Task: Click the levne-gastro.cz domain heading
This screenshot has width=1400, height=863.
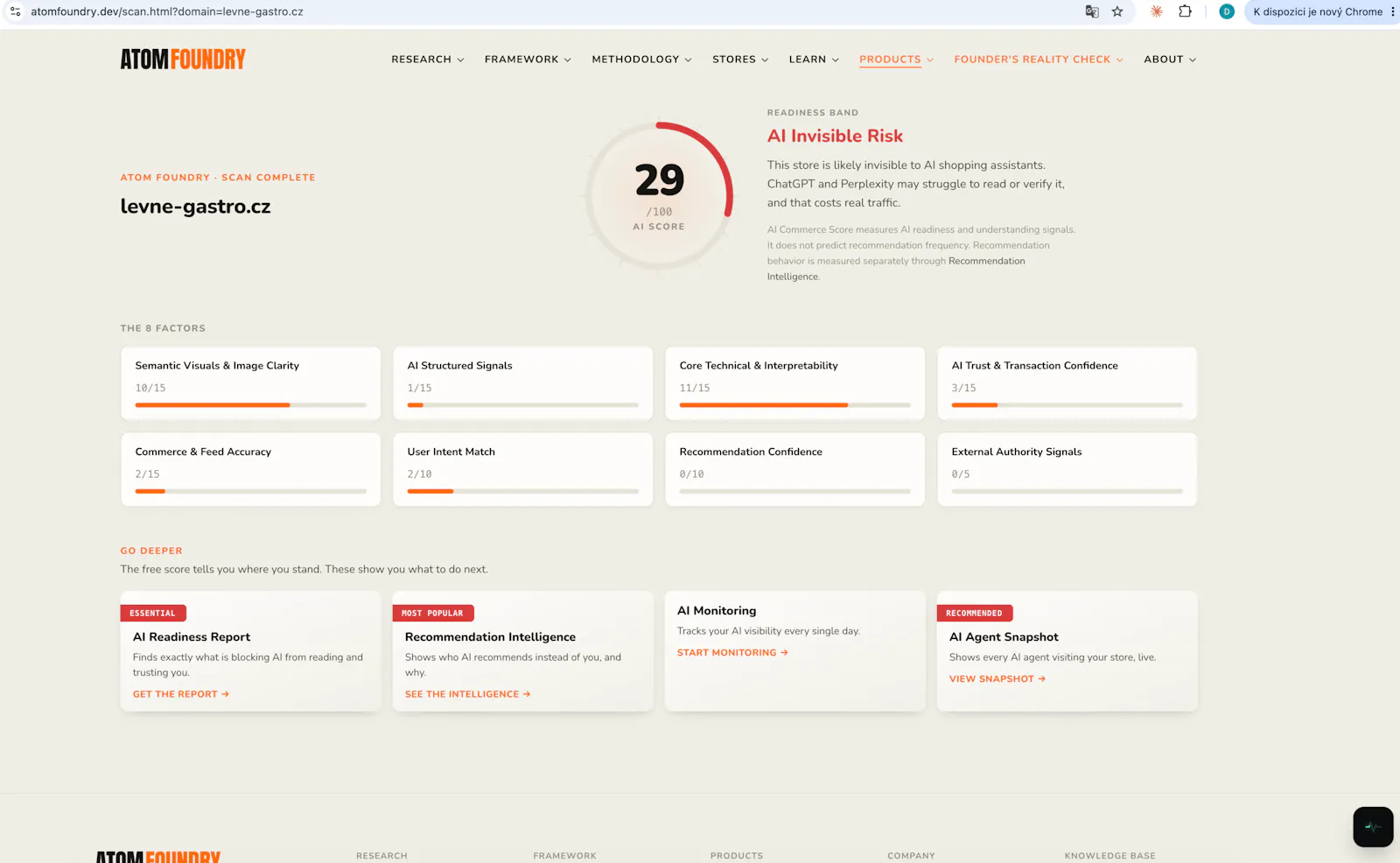Action: coord(196,207)
